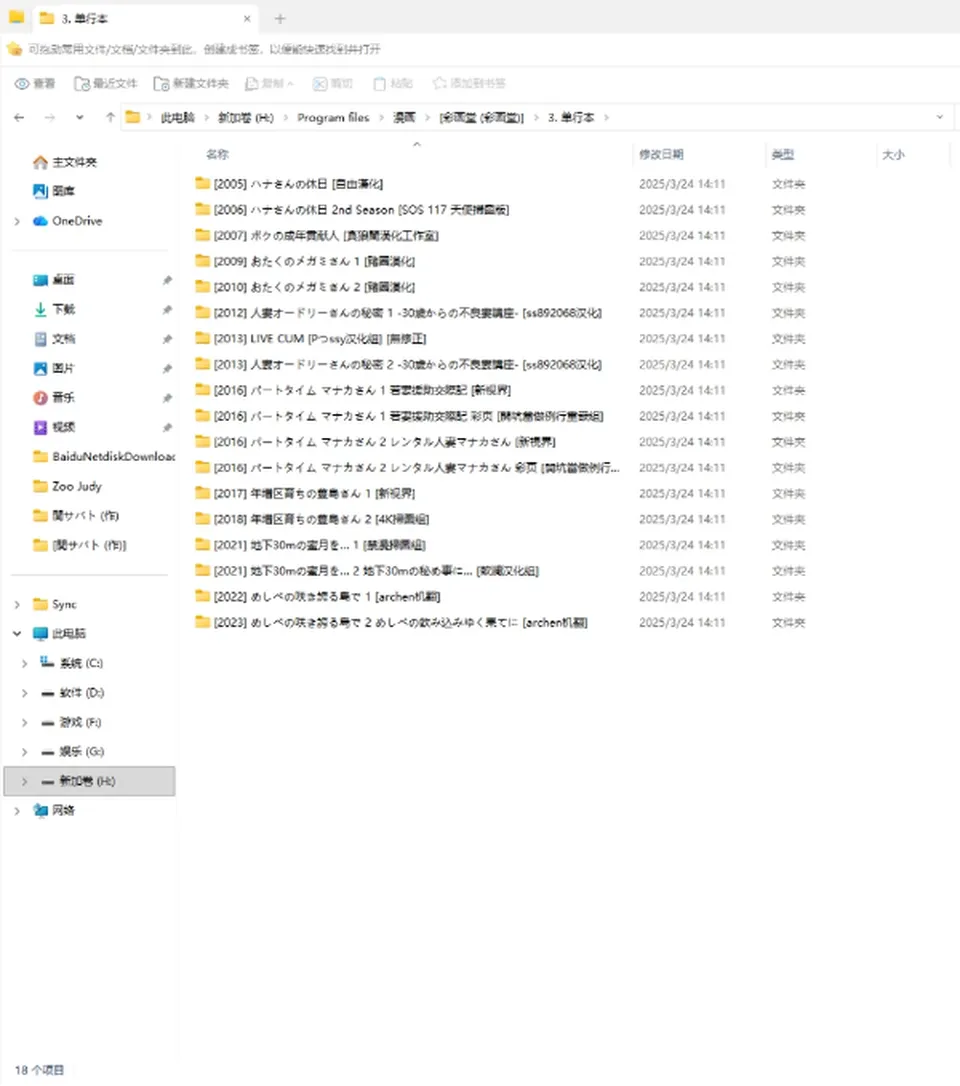
Task: Click the 下载 download icon in sidebar
Action: pos(40,310)
